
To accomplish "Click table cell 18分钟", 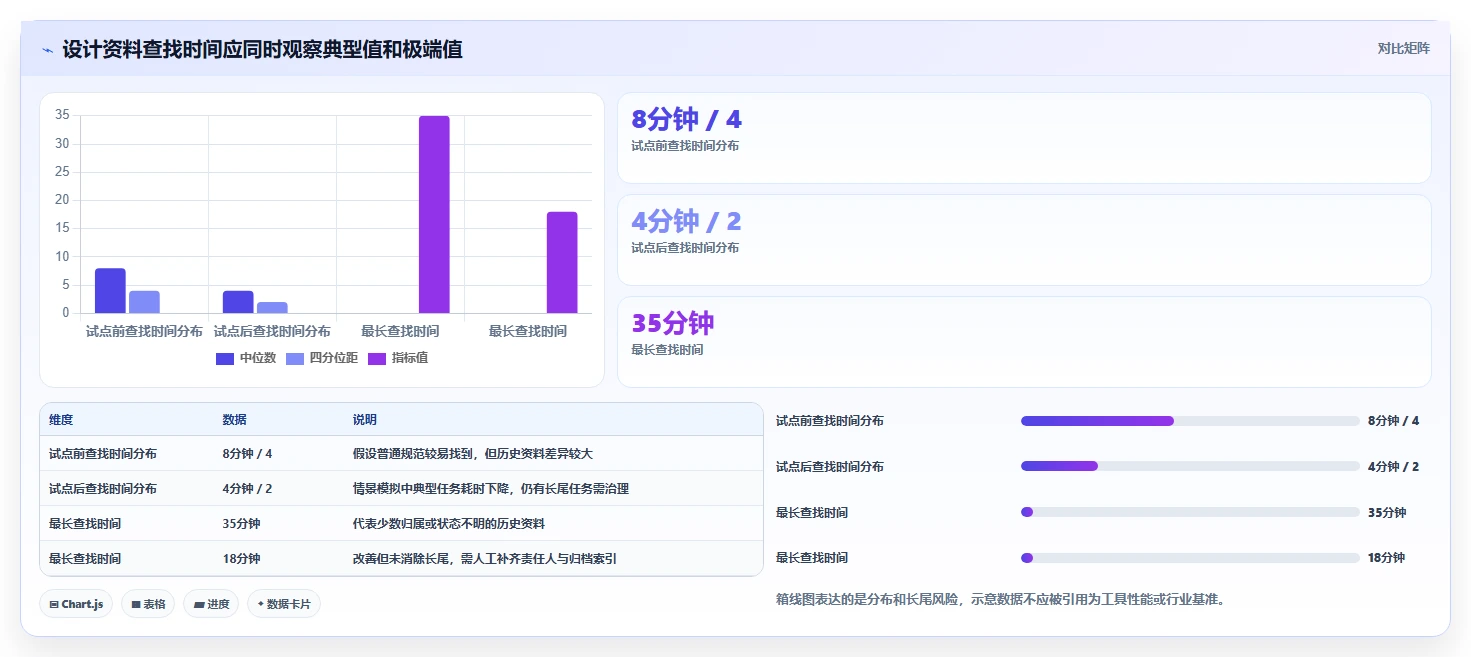I will click(241, 559).
